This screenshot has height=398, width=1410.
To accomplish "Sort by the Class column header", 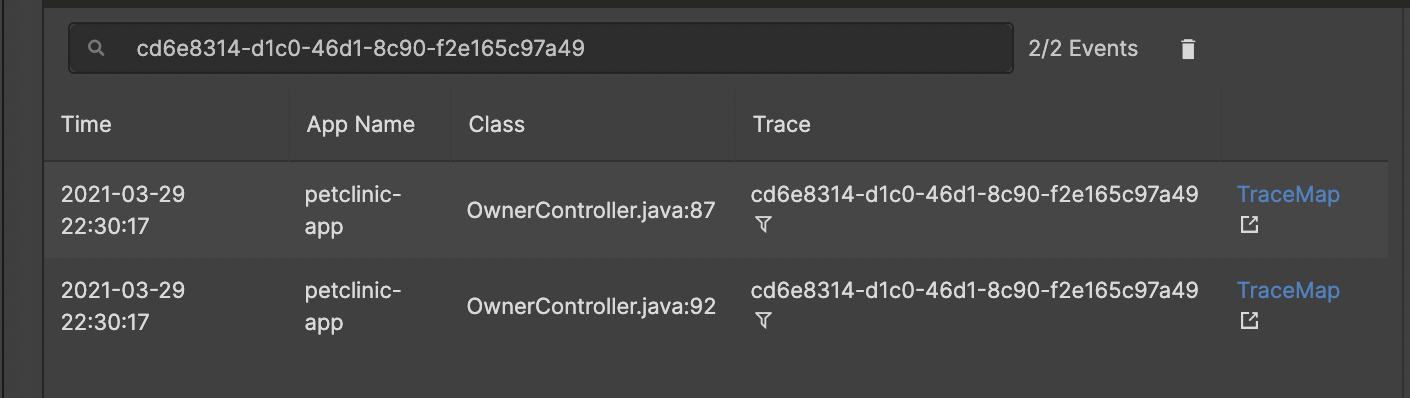I will tap(497, 124).
